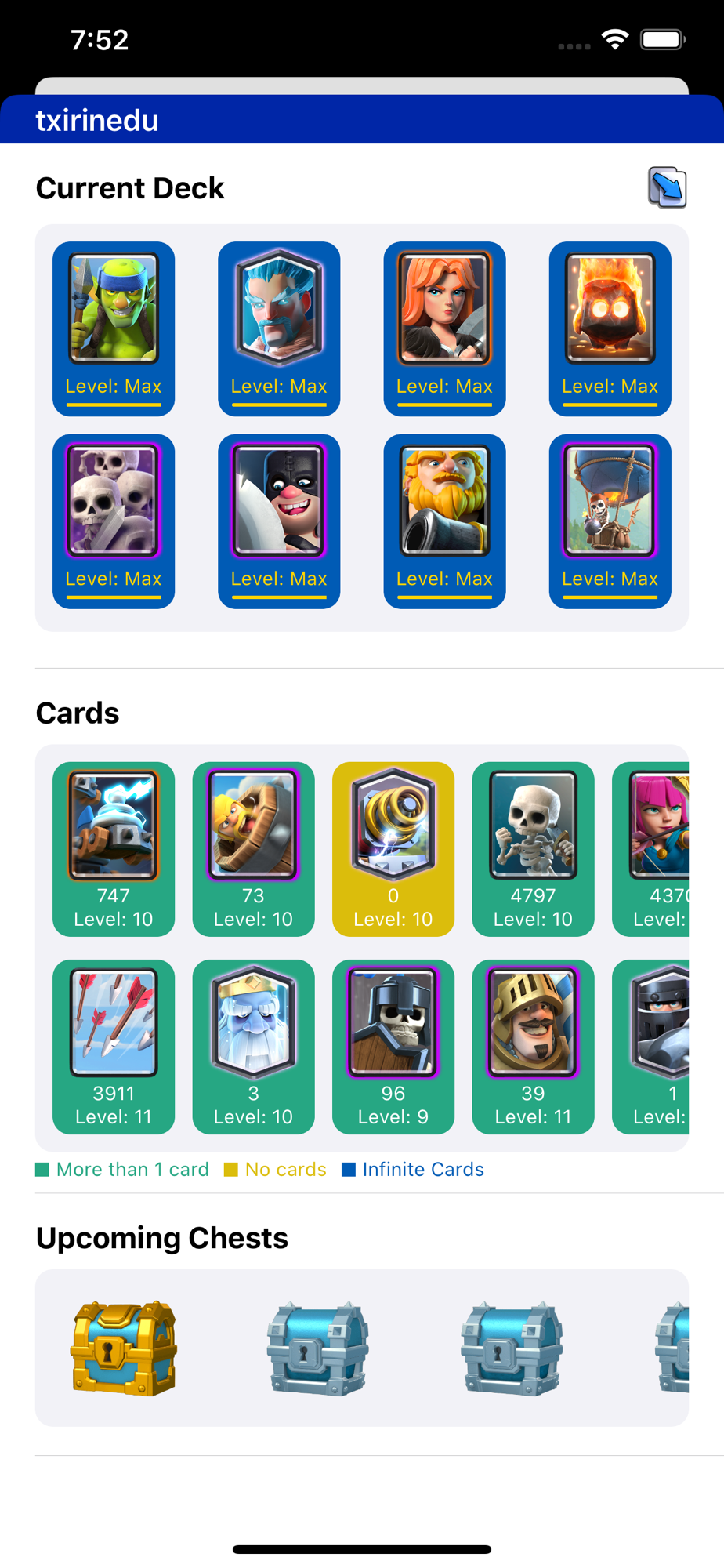Screen dimensions: 724x1568
Task: Click the 'Infinite Cards' legend label
Action: point(413,1170)
